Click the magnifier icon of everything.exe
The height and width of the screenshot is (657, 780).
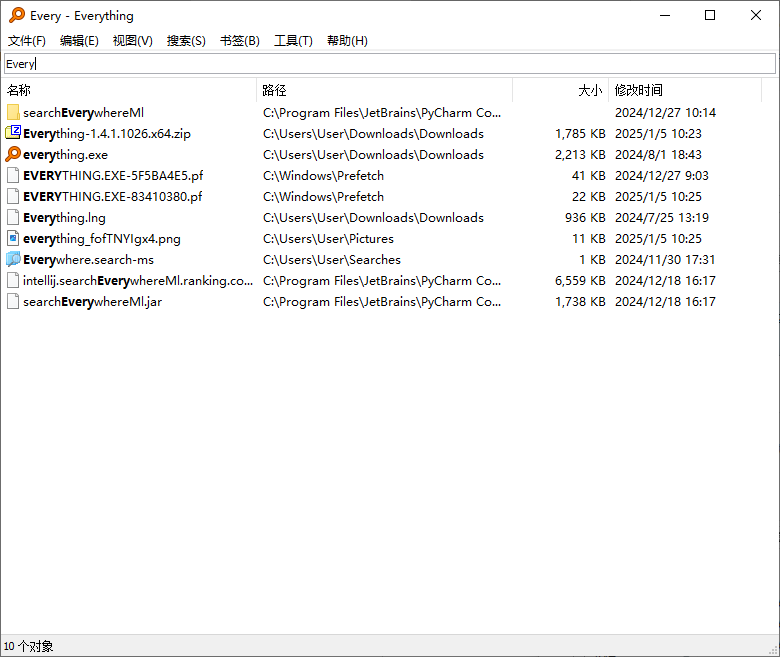click(x=13, y=154)
